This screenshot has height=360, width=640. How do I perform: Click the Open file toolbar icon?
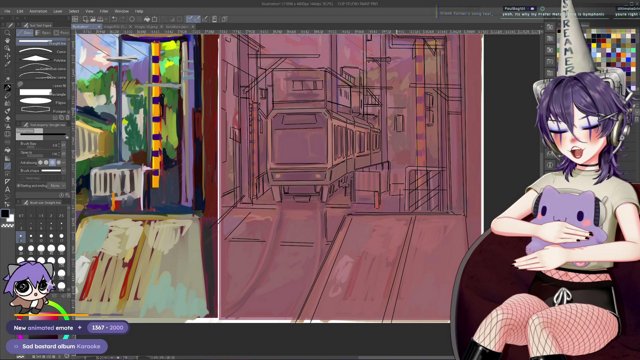(x=93, y=19)
